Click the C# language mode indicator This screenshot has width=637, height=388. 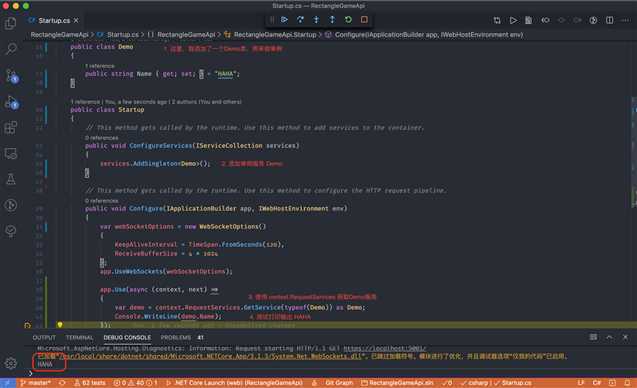point(597,383)
